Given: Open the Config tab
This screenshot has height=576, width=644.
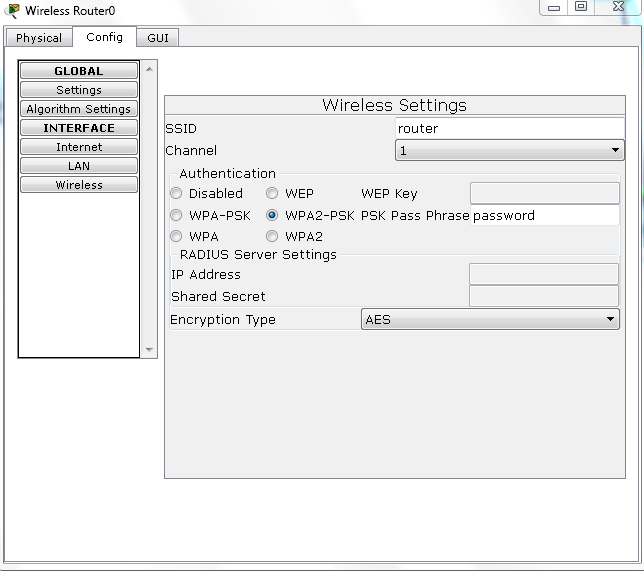Looking at the screenshot, I should [x=104, y=37].
